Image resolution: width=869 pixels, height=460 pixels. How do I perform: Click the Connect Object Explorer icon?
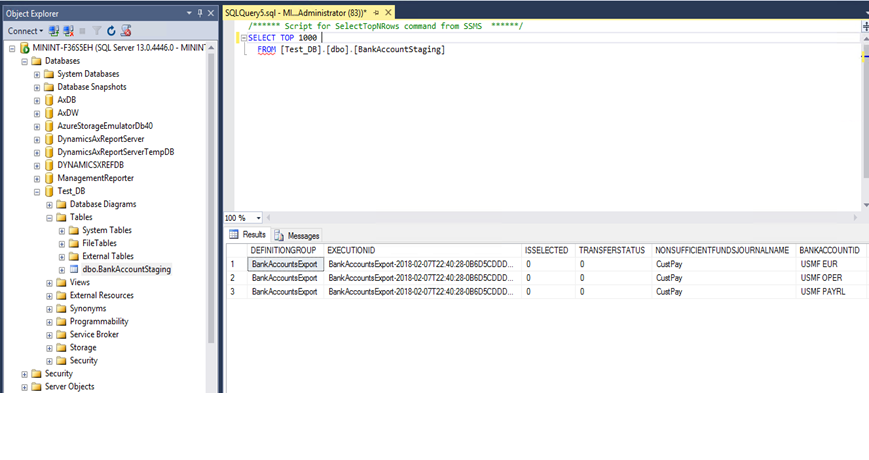(x=54, y=31)
